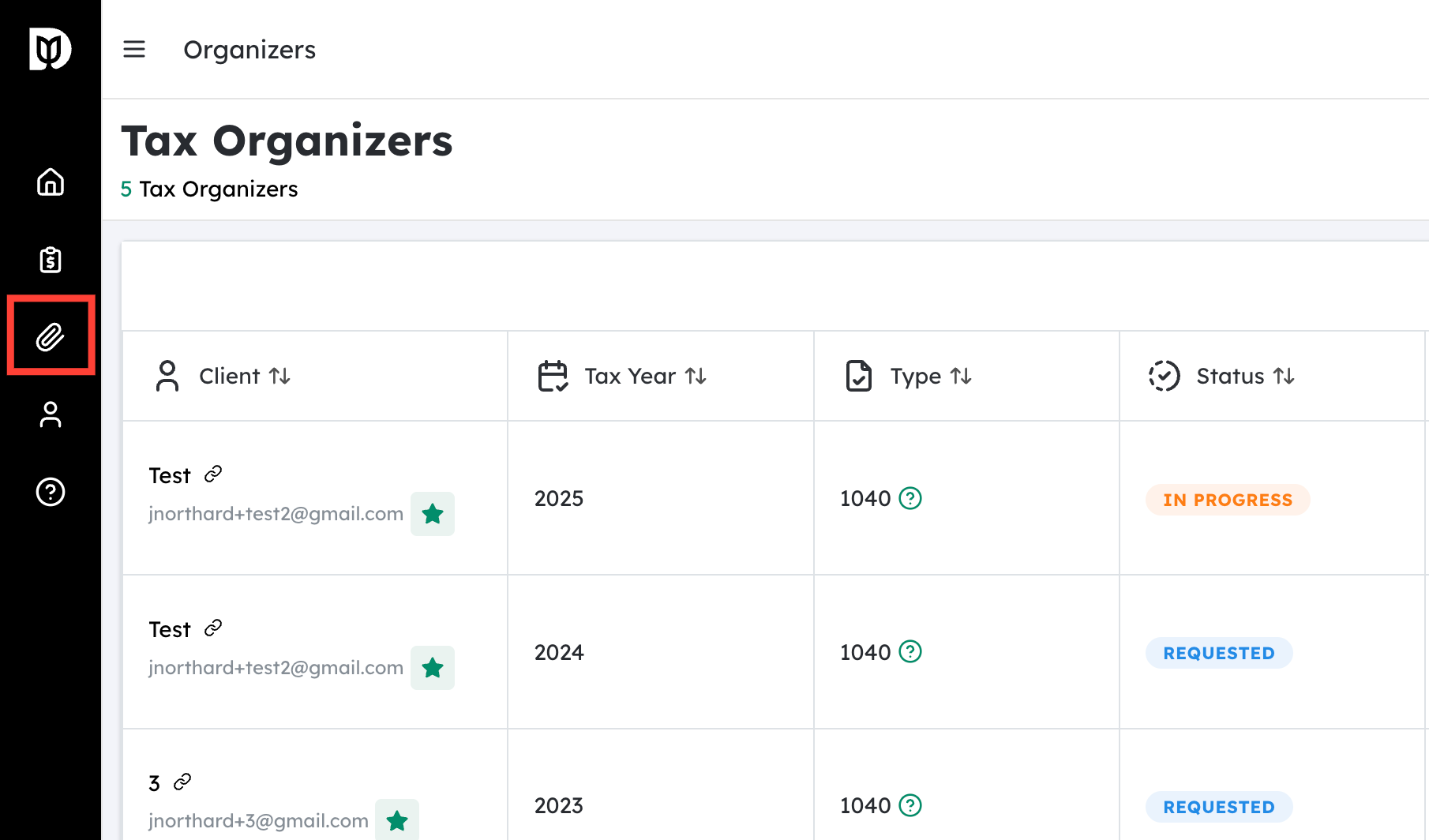
Task: Click the shield logo in the sidebar
Action: pos(50,50)
